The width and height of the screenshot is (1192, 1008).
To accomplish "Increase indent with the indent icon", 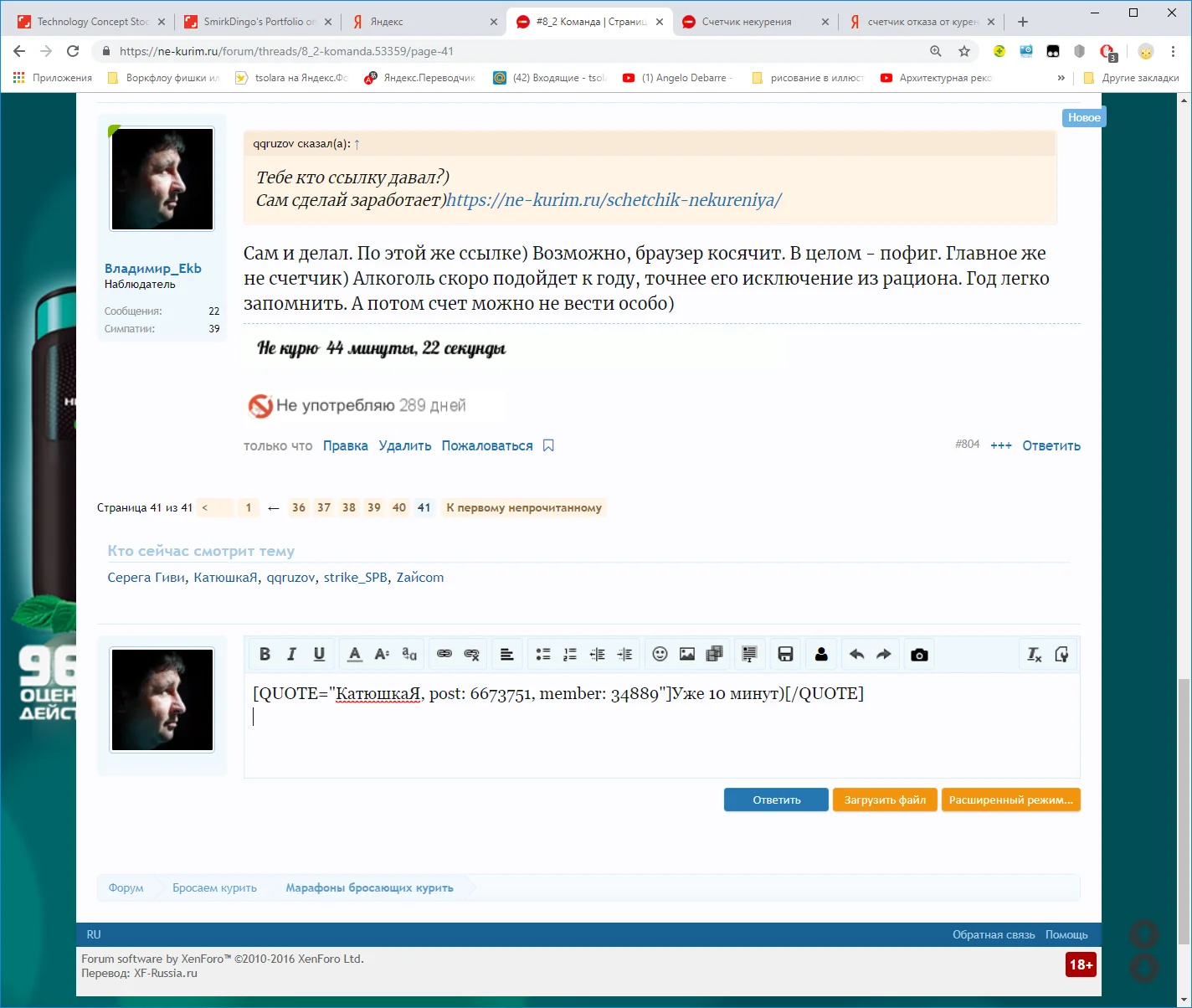I will coord(624,655).
